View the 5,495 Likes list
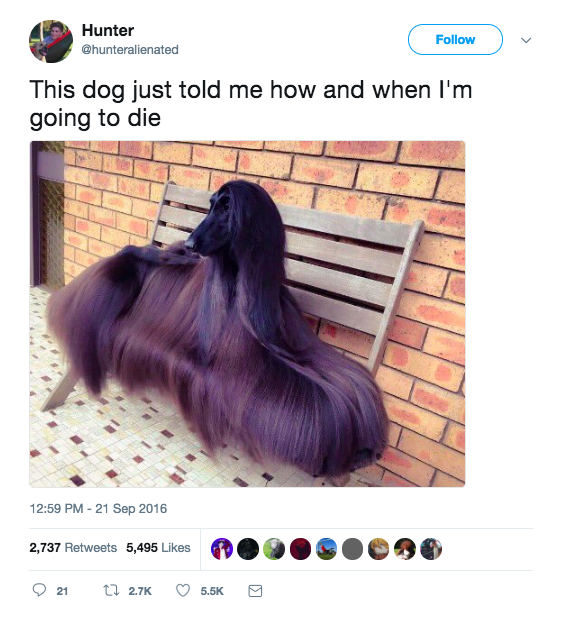This screenshot has height=623, width=563. [x=158, y=548]
